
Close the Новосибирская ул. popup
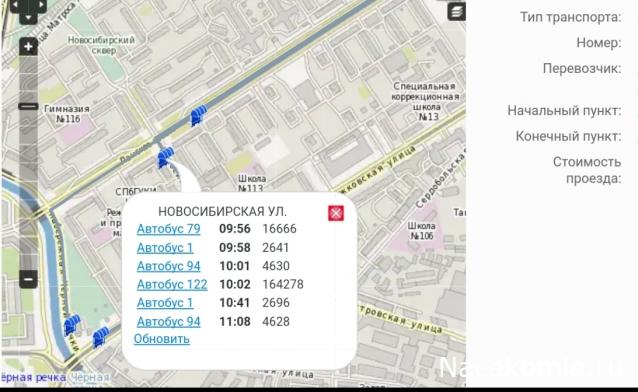tap(336, 213)
